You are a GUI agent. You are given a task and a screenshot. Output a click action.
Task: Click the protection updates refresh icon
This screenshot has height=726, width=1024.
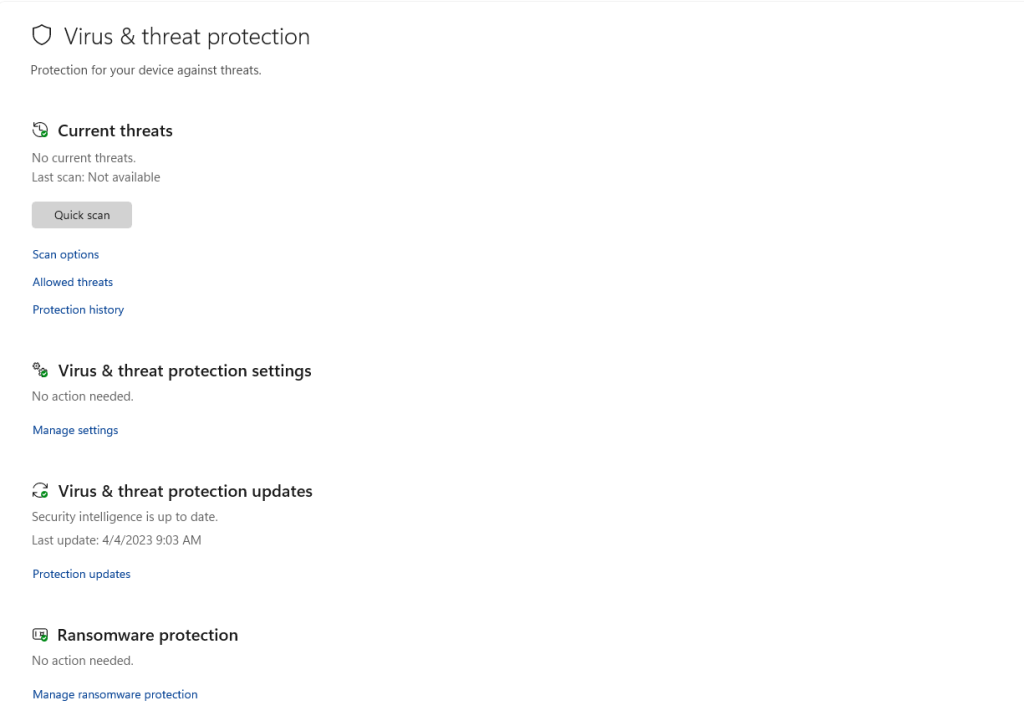coord(40,490)
